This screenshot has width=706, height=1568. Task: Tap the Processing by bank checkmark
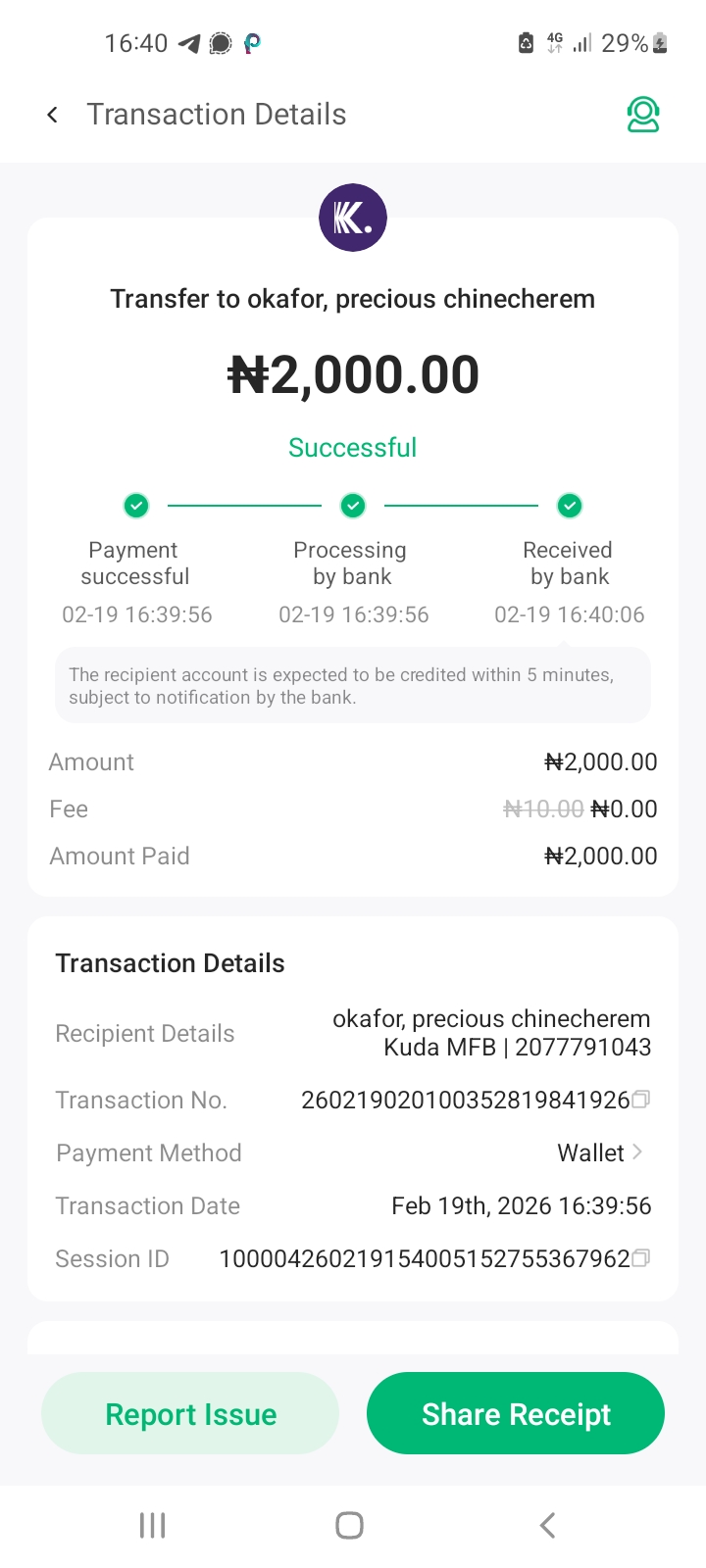(x=353, y=506)
